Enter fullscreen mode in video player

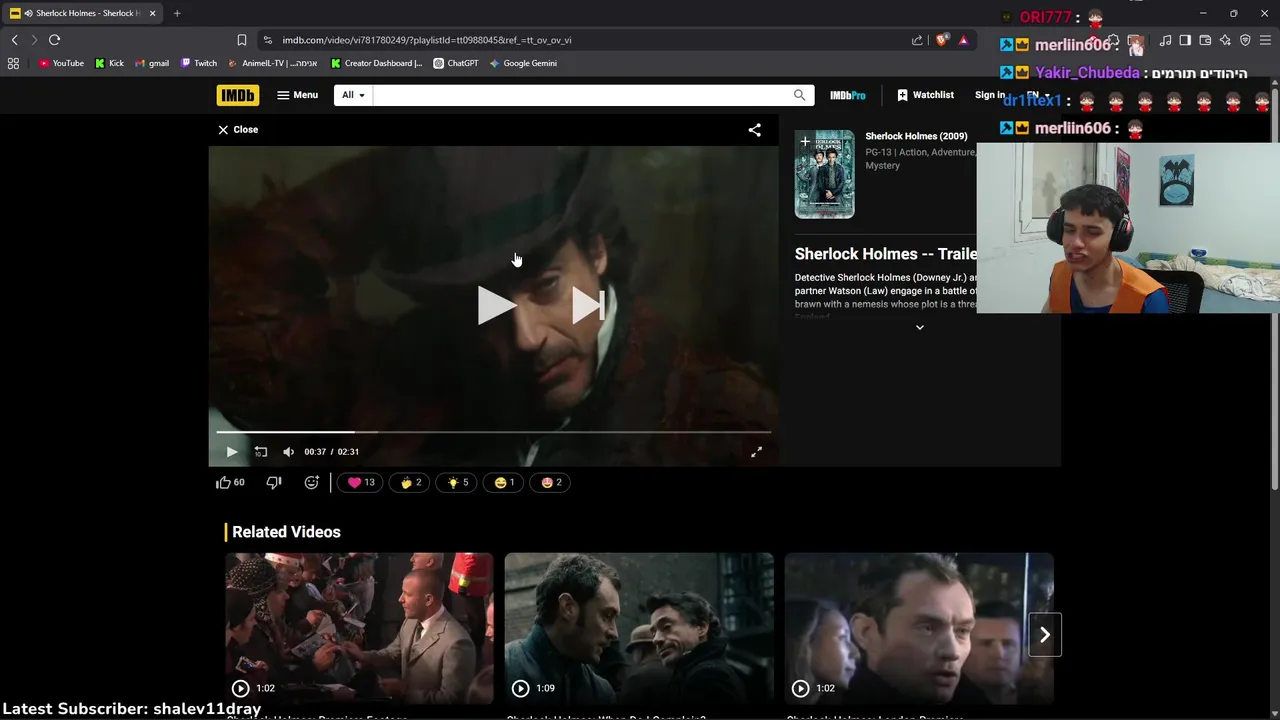pyautogui.click(x=757, y=452)
